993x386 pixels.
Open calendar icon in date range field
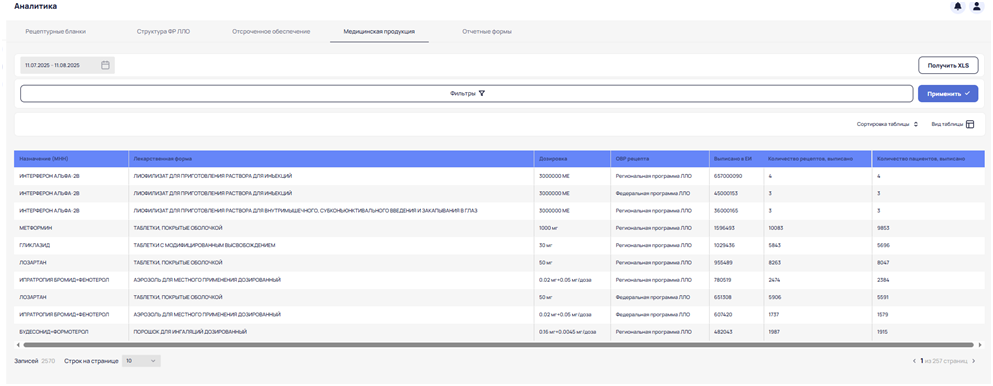click(x=106, y=65)
